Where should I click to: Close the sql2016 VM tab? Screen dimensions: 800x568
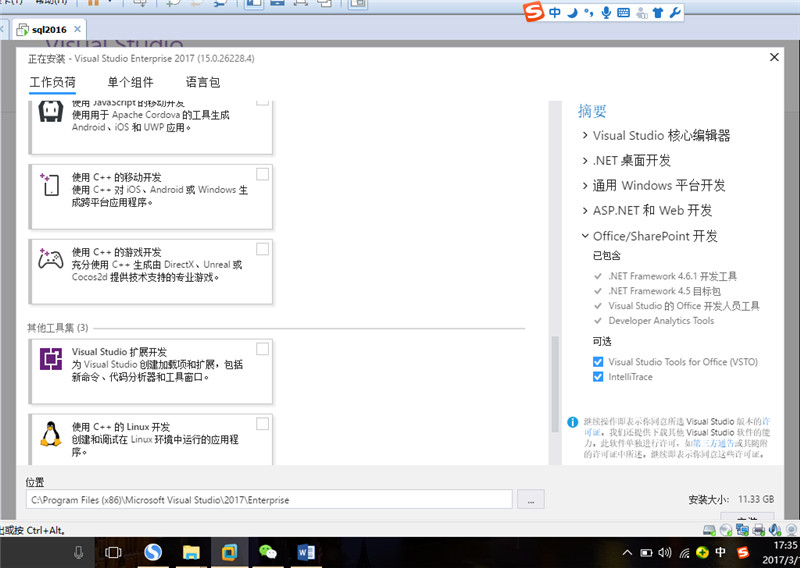tap(78, 29)
